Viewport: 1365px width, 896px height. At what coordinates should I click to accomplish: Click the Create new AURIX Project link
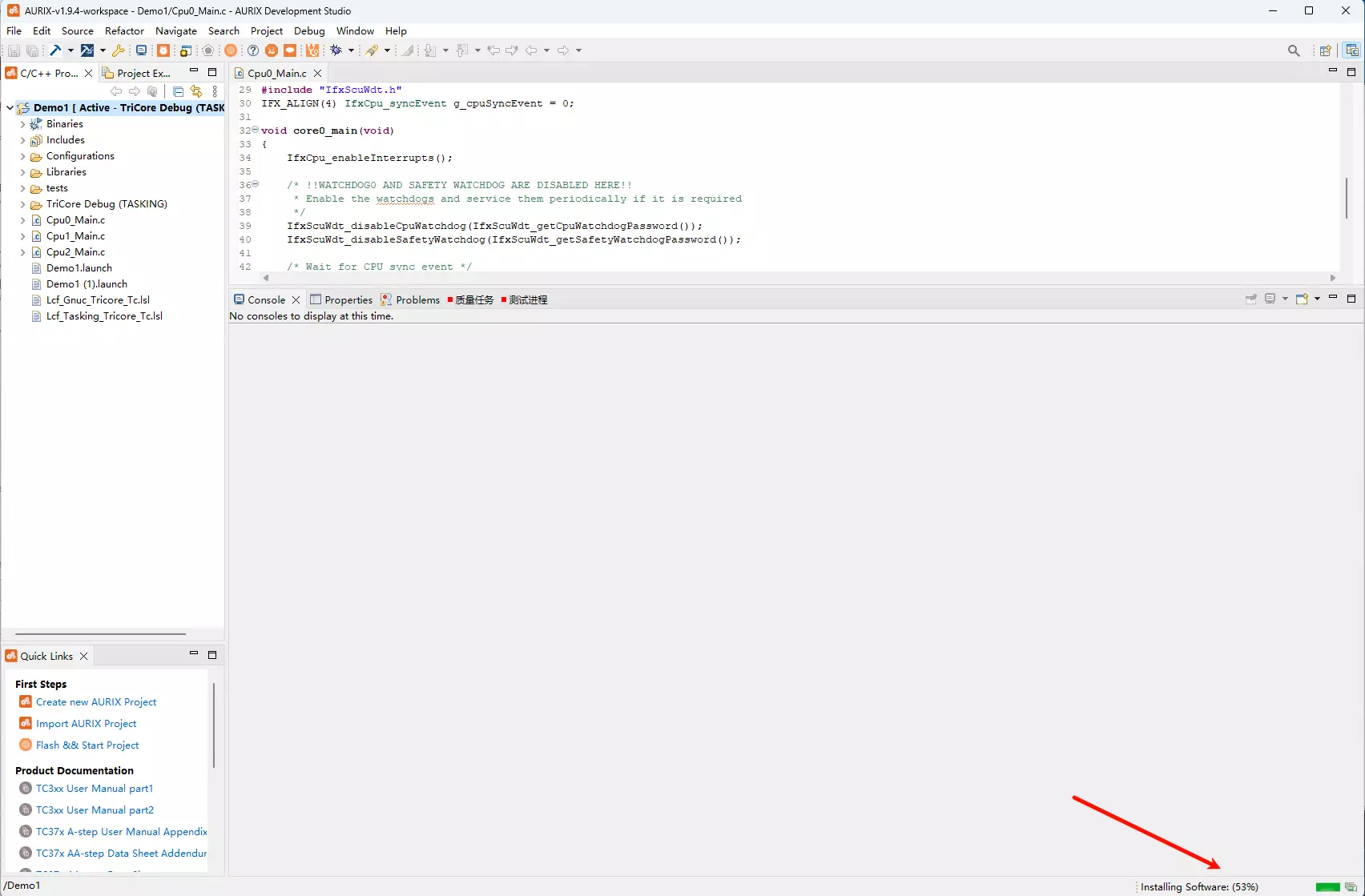96,702
